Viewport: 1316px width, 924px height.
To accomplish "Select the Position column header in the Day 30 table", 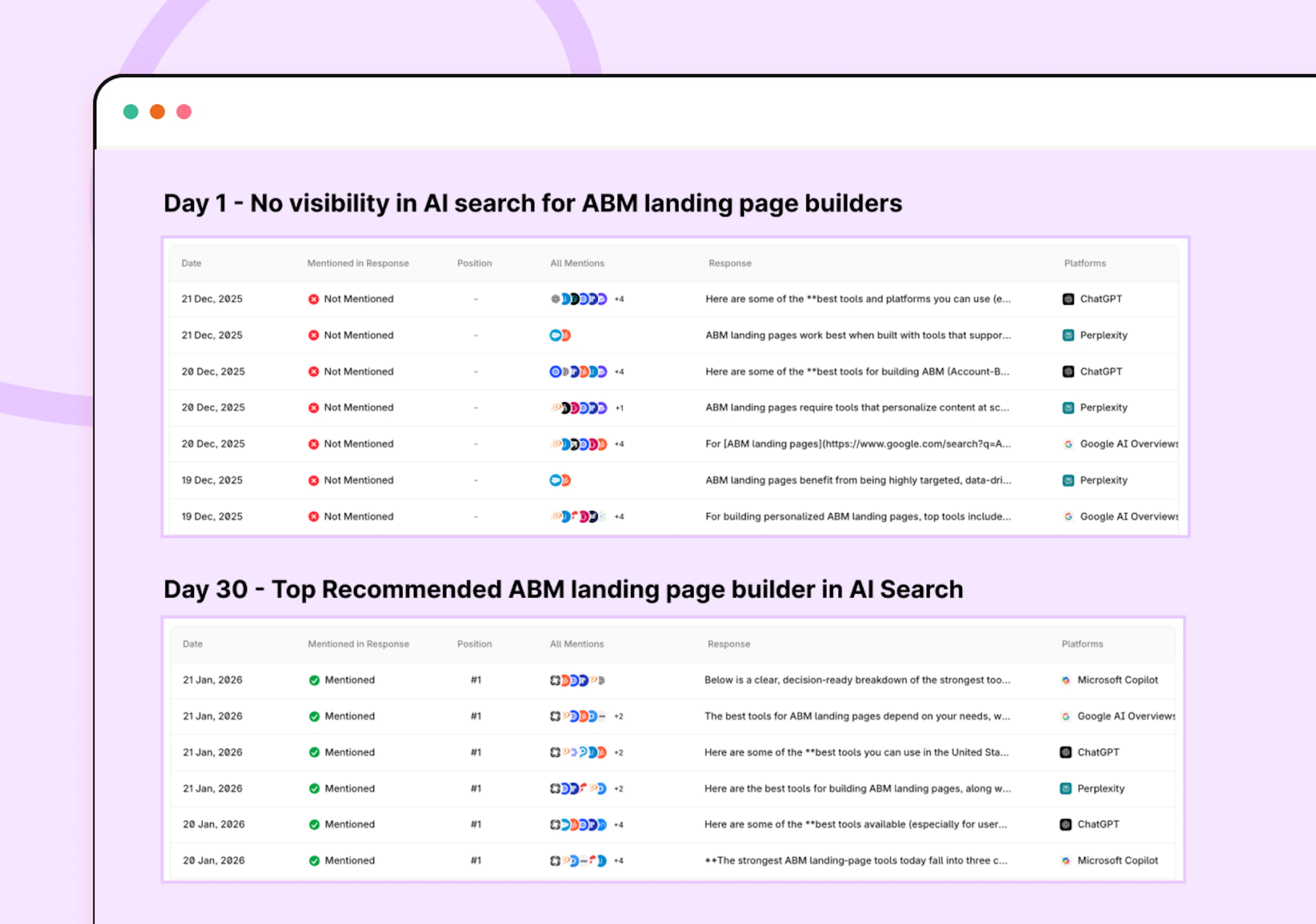I will 475,644.
